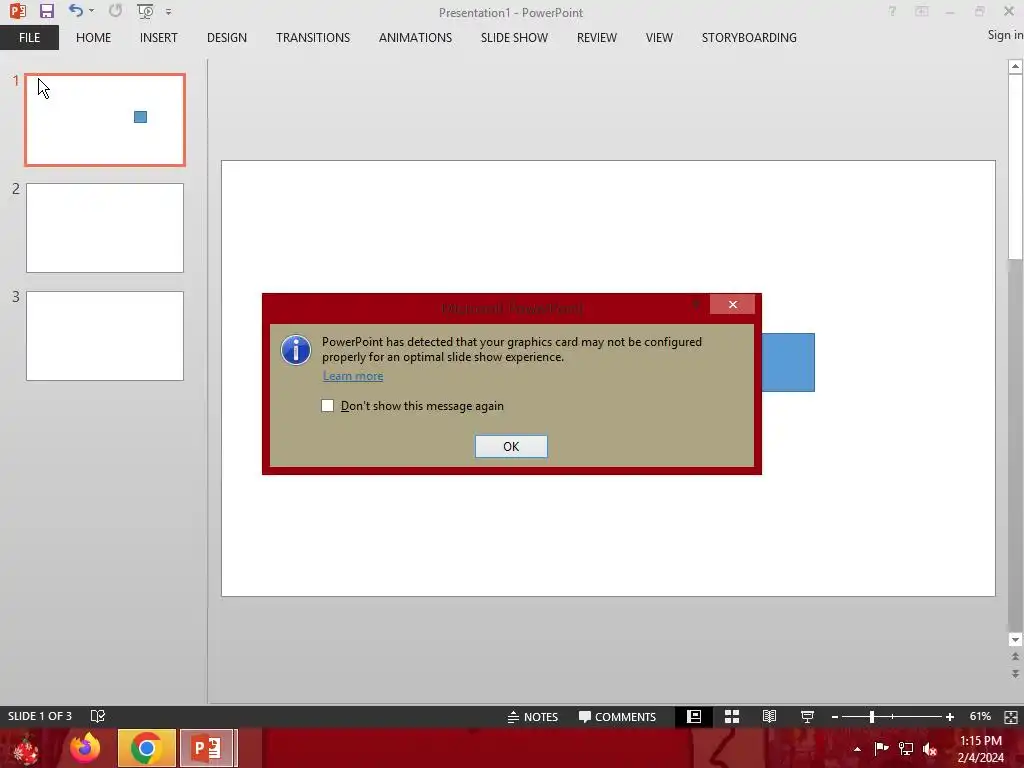Open the ANIMATIONS ribbon tab
The height and width of the screenshot is (768, 1024).
tap(415, 38)
